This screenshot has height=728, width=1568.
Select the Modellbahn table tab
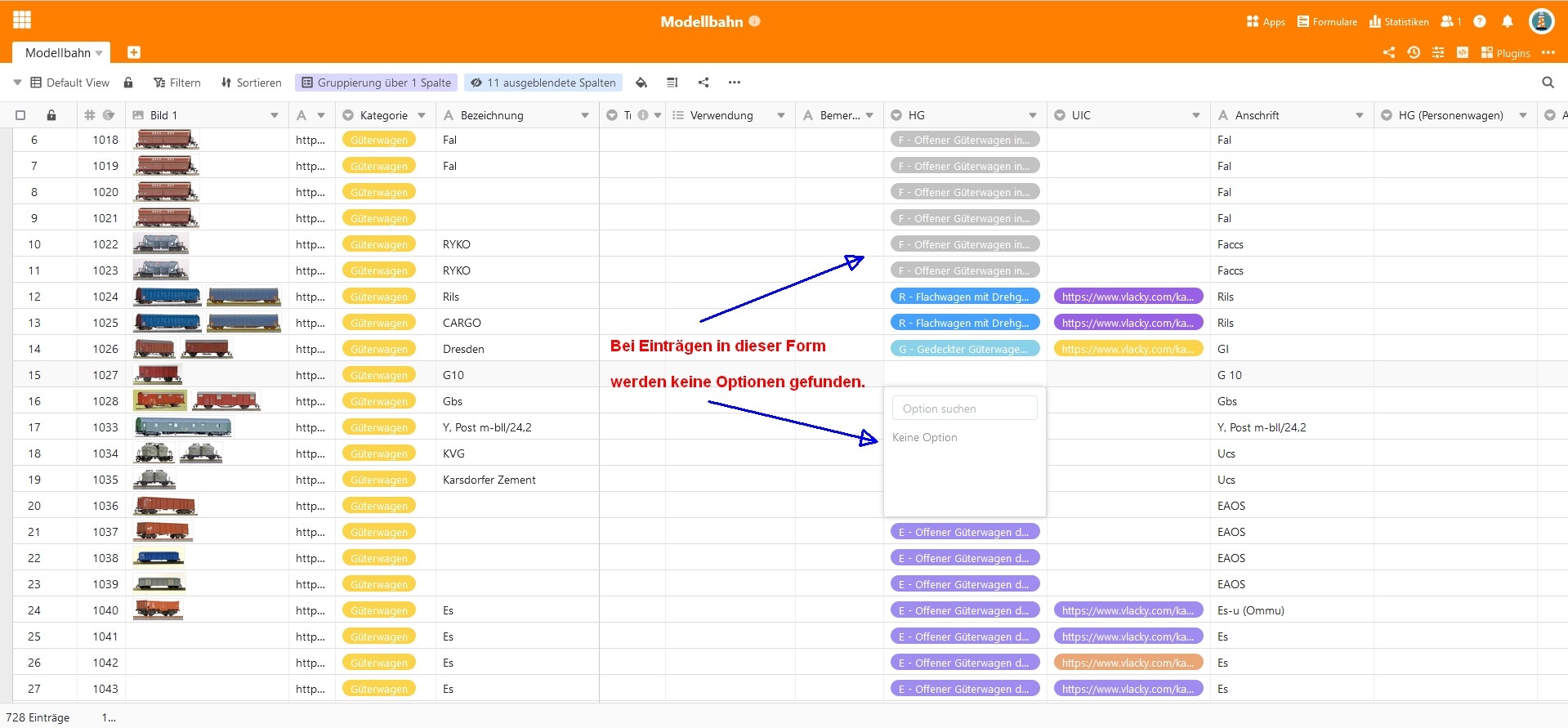point(58,53)
